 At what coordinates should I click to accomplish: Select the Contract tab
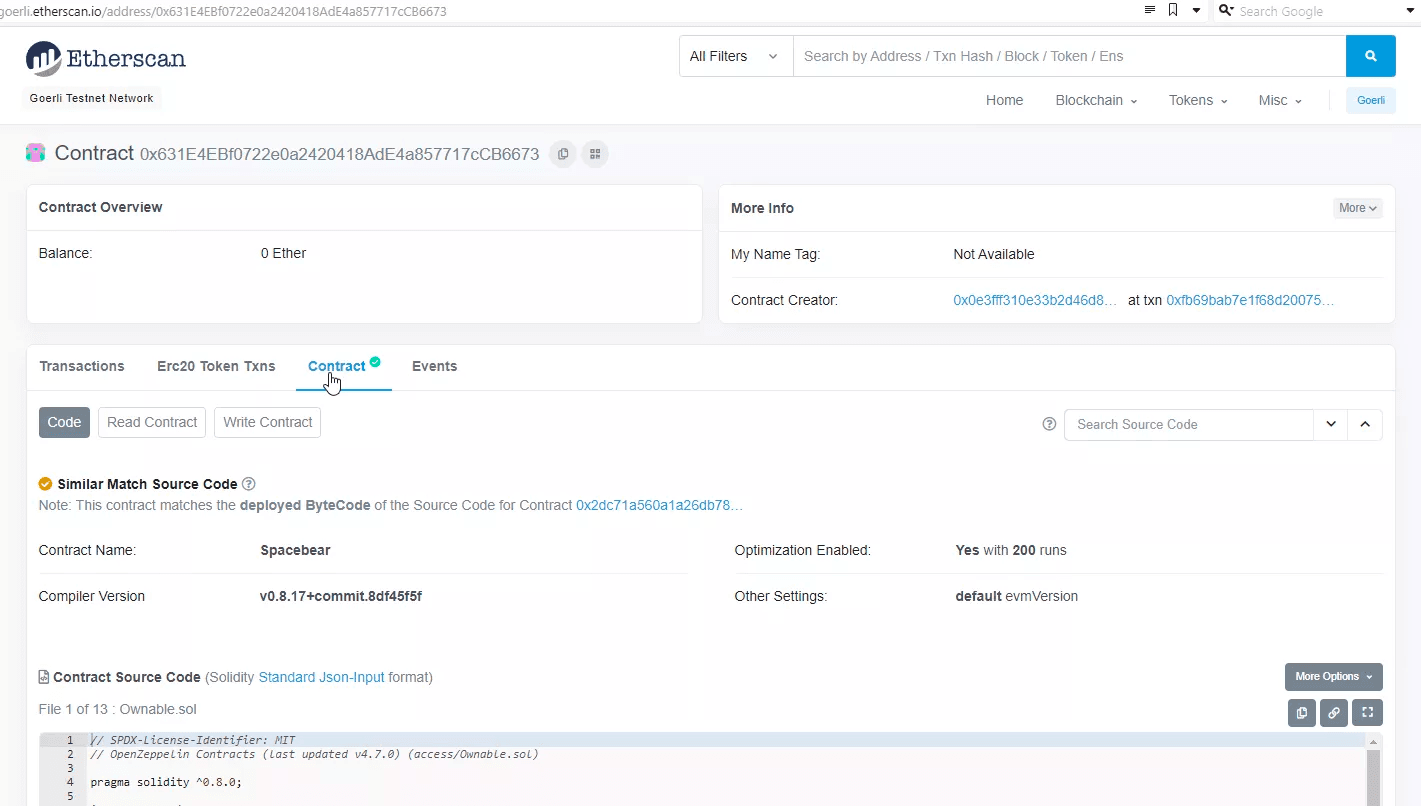(x=337, y=366)
